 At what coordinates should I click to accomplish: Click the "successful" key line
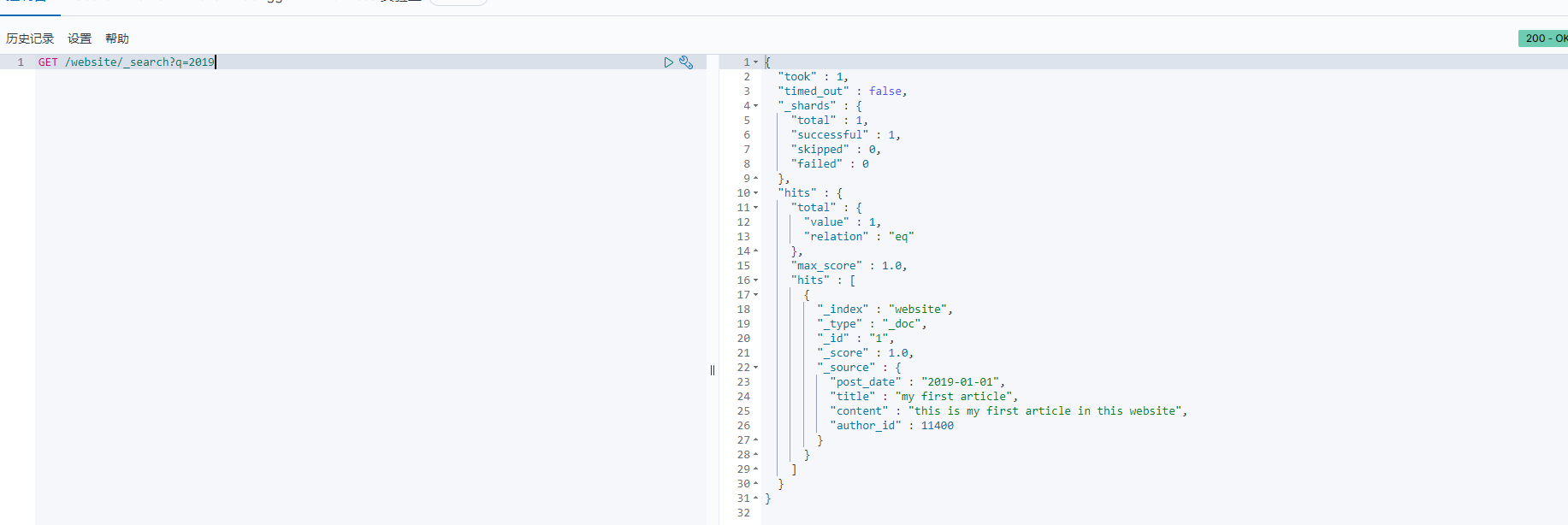click(845, 135)
